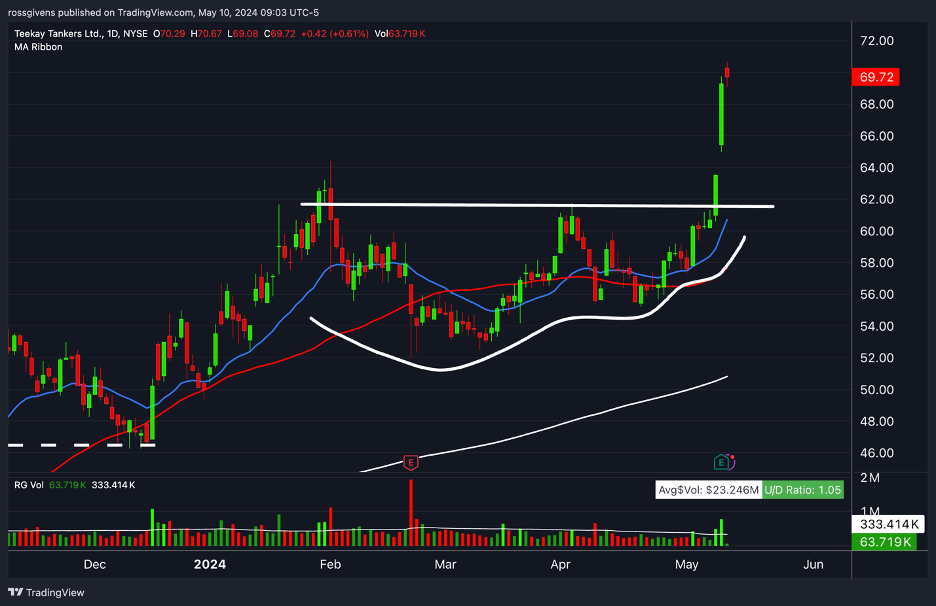Click the May date axis label

[x=686, y=564]
